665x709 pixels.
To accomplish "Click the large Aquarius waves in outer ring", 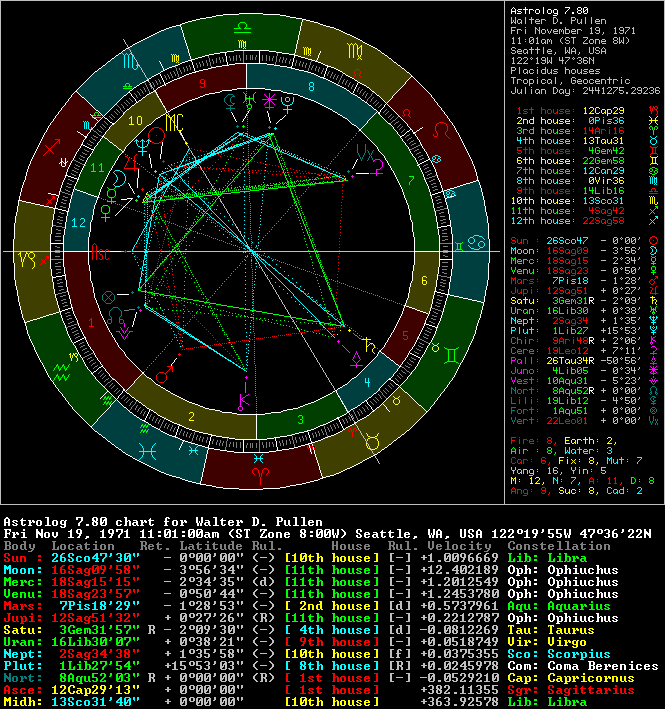I will tap(61, 373).
